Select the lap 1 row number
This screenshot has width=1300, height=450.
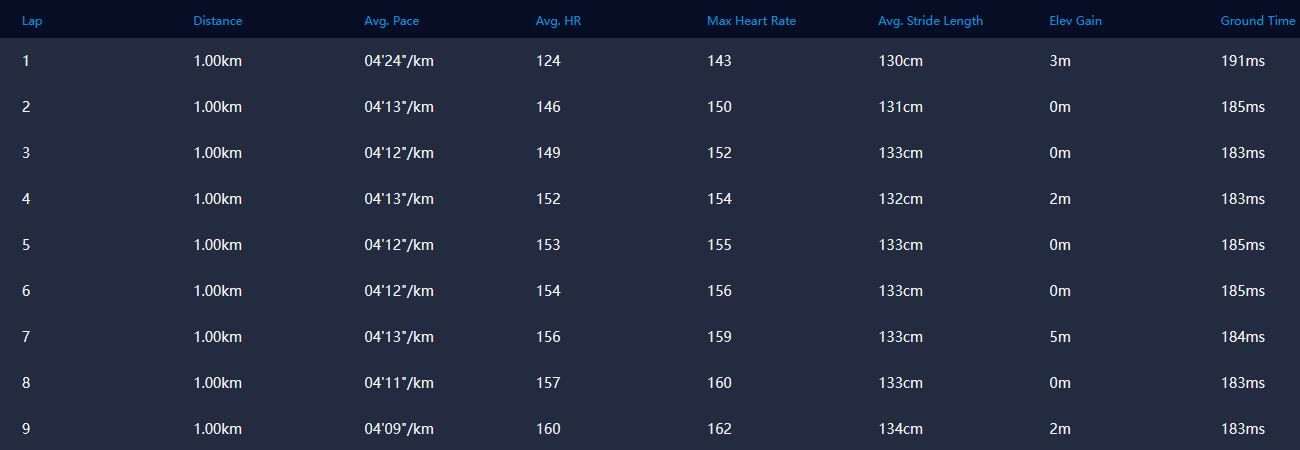click(26, 61)
